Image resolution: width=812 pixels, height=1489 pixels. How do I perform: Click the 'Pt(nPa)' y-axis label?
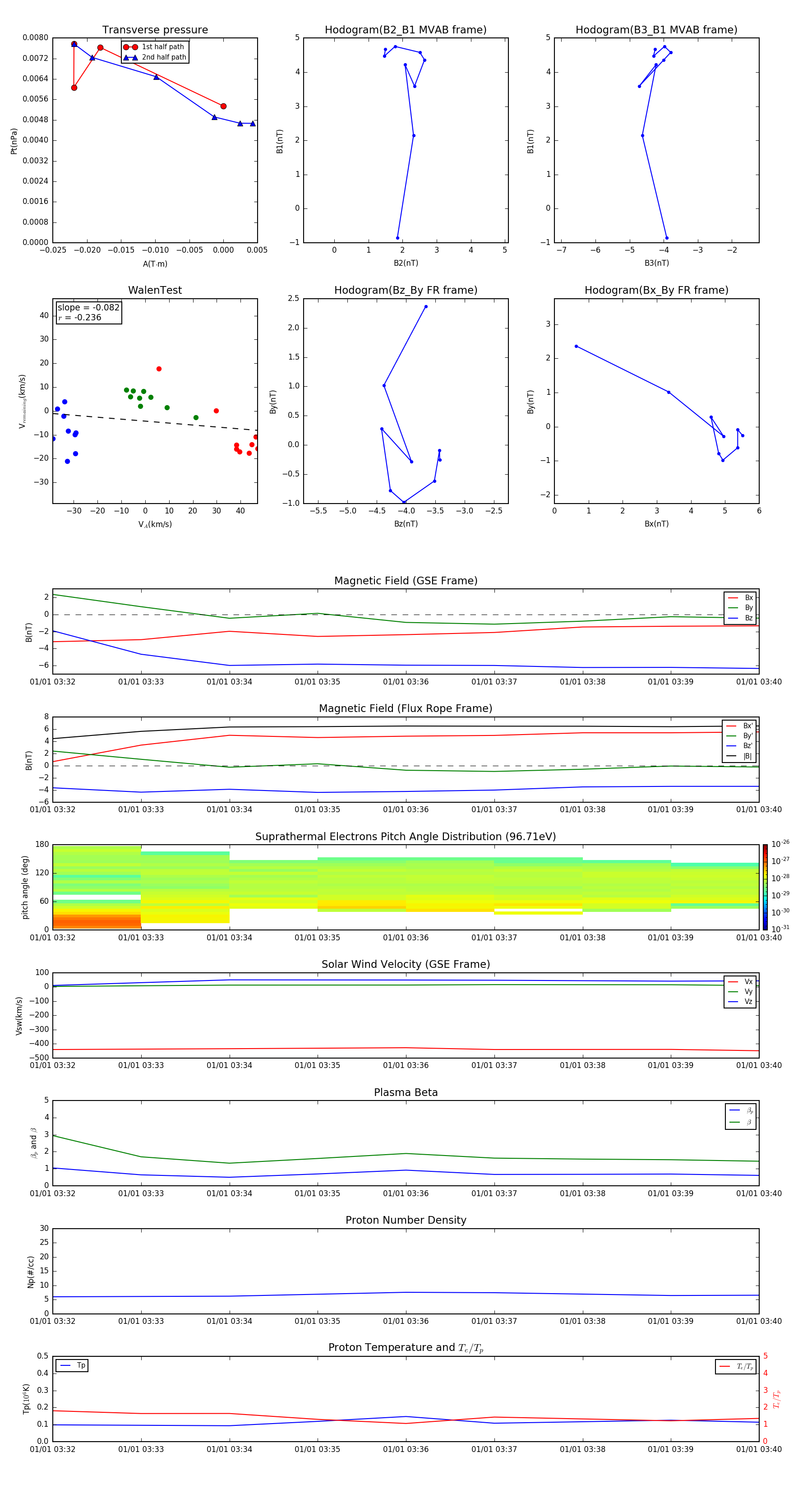coord(14,140)
